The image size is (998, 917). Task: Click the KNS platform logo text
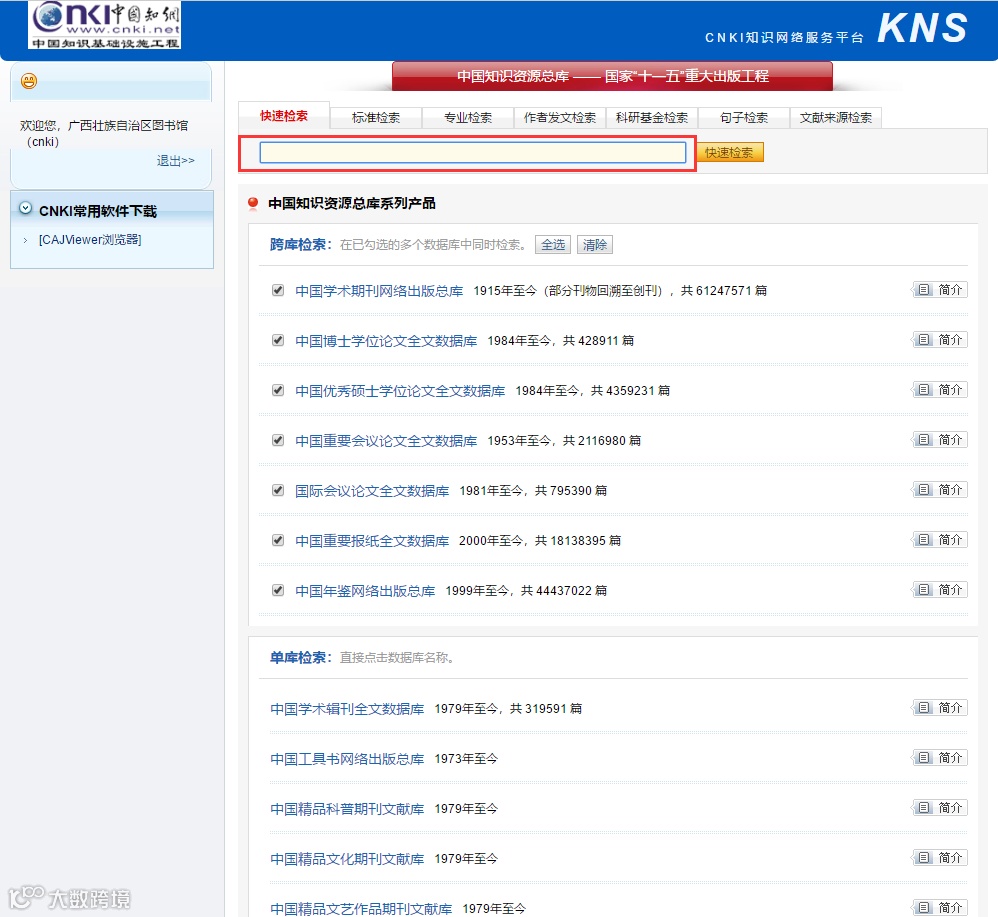coord(922,28)
